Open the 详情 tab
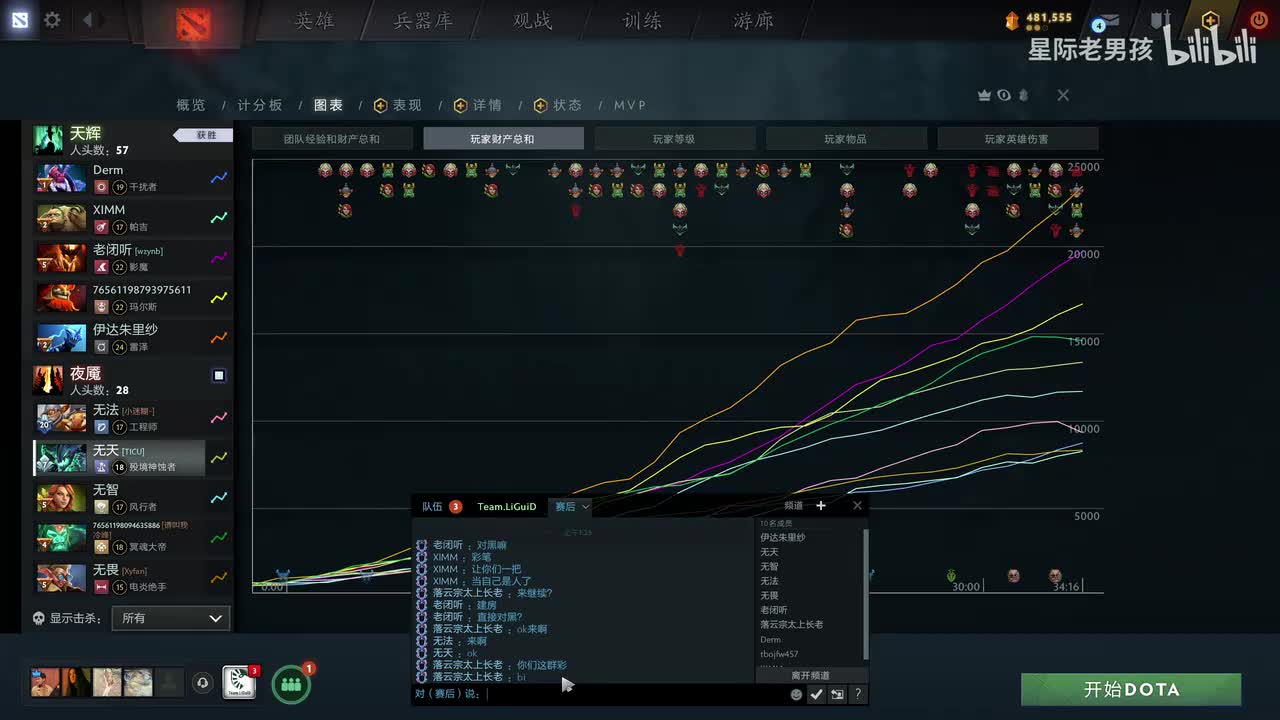 (478, 105)
